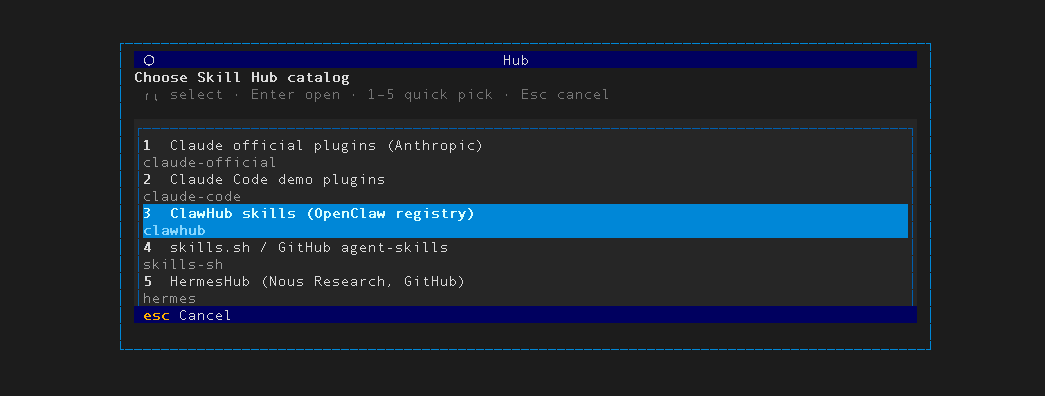Click the number 4 quick-pick marker
The image size is (1045, 396).
tap(147, 247)
